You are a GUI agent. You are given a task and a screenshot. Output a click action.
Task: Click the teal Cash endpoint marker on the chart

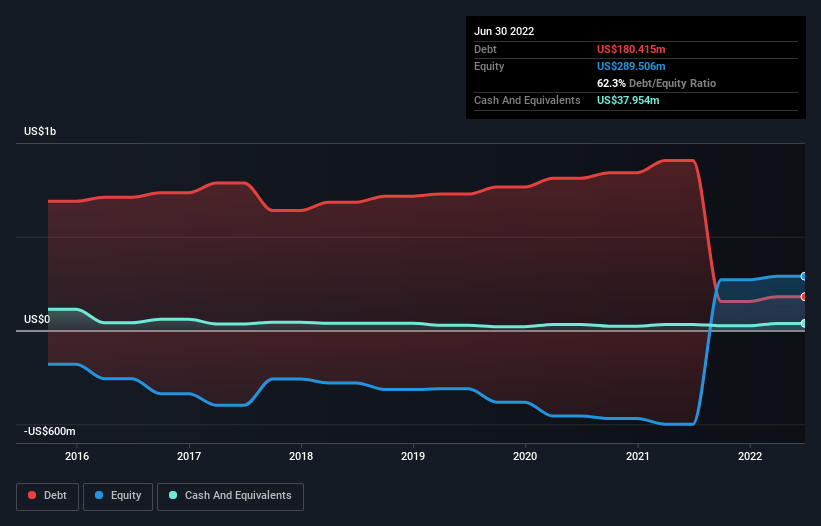tap(804, 323)
